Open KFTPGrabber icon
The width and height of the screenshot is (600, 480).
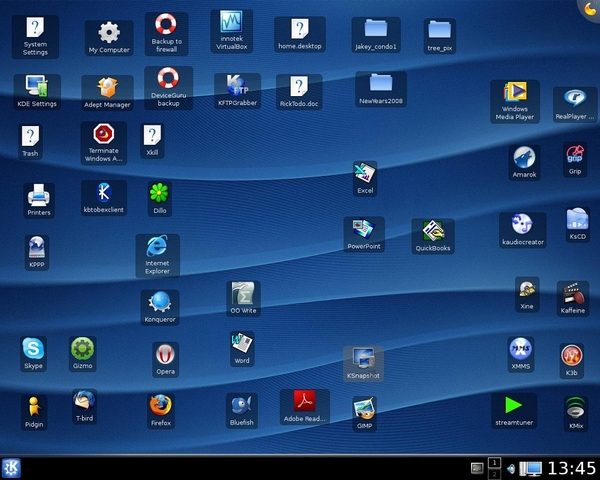tap(238, 91)
